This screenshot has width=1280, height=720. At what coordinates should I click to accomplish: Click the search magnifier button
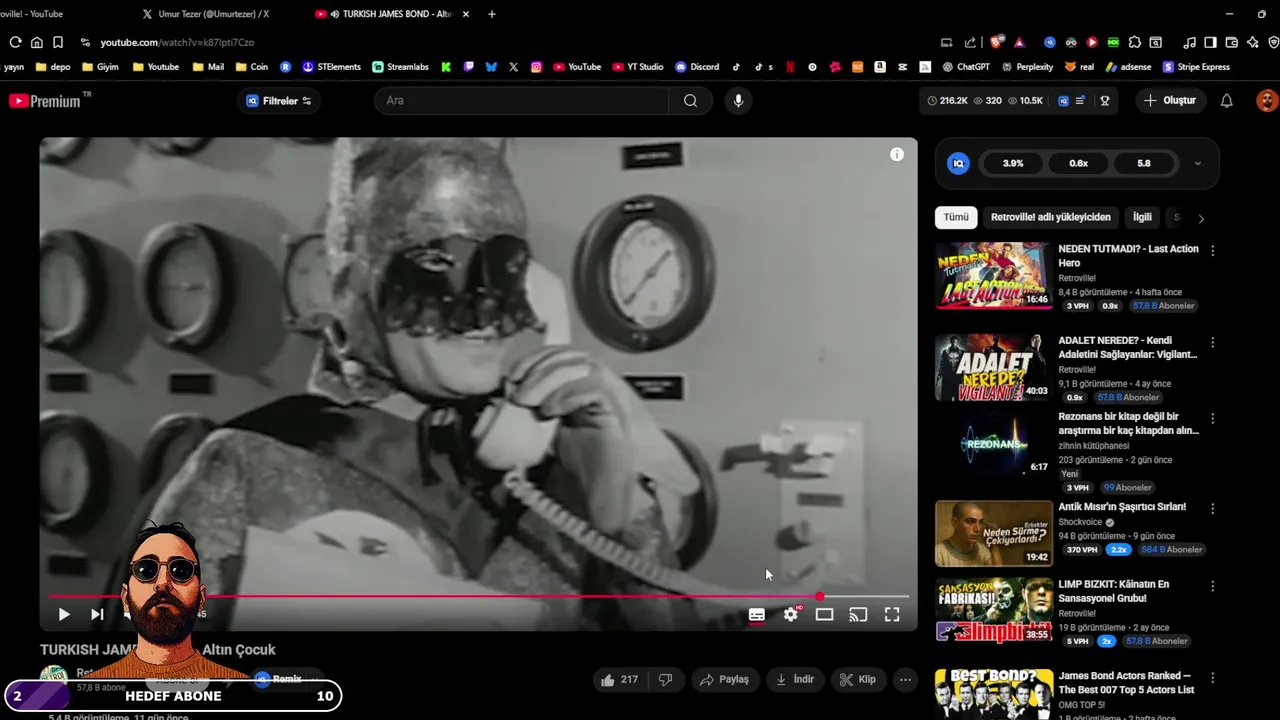point(690,101)
